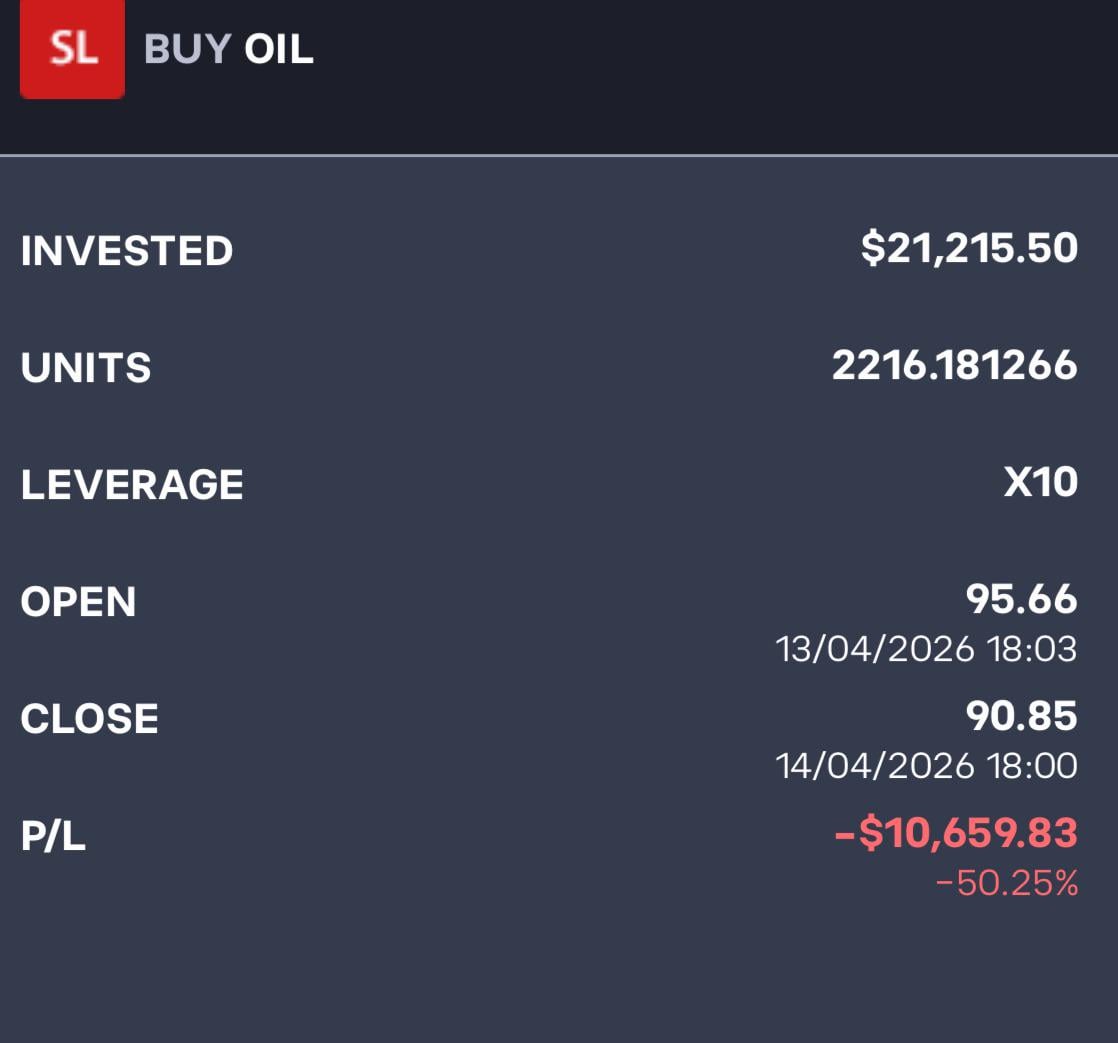Image resolution: width=1118 pixels, height=1043 pixels.
Task: Select the 90.85 close price
Action: [x=1021, y=717]
